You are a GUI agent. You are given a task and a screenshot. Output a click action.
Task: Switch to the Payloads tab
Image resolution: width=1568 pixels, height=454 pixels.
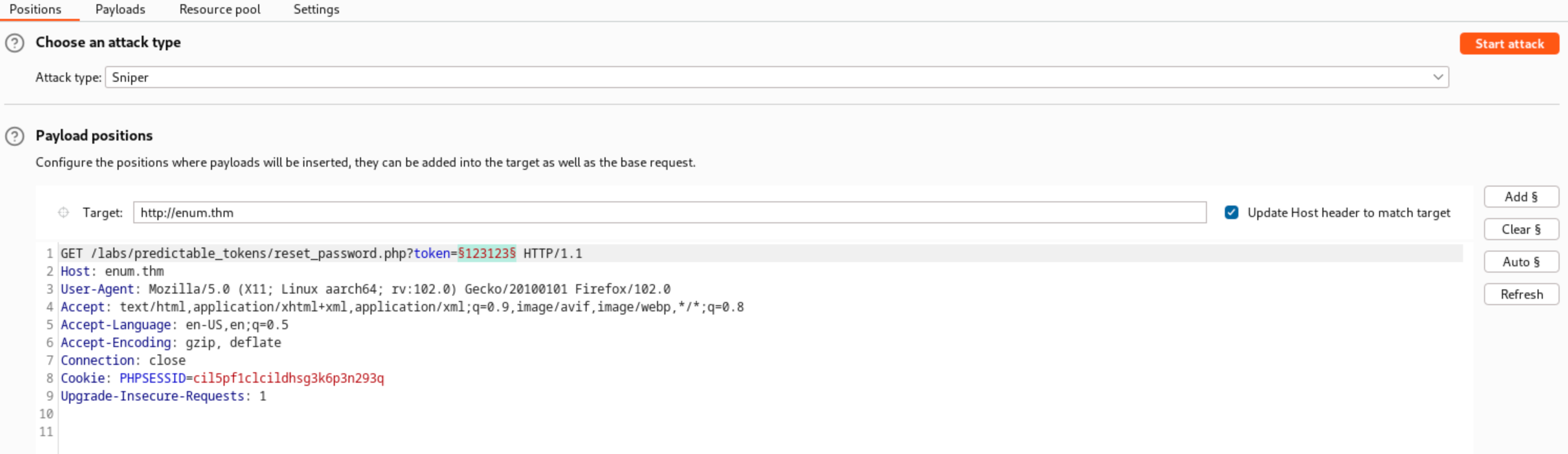[120, 10]
